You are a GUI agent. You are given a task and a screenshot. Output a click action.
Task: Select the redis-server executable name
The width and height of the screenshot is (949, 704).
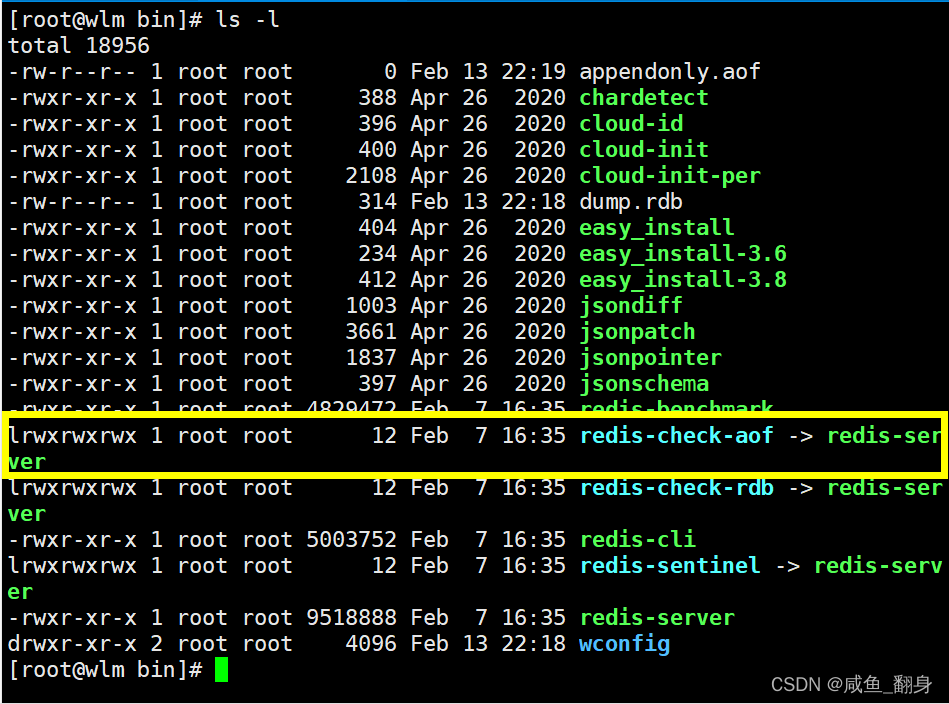[x=657, y=618]
